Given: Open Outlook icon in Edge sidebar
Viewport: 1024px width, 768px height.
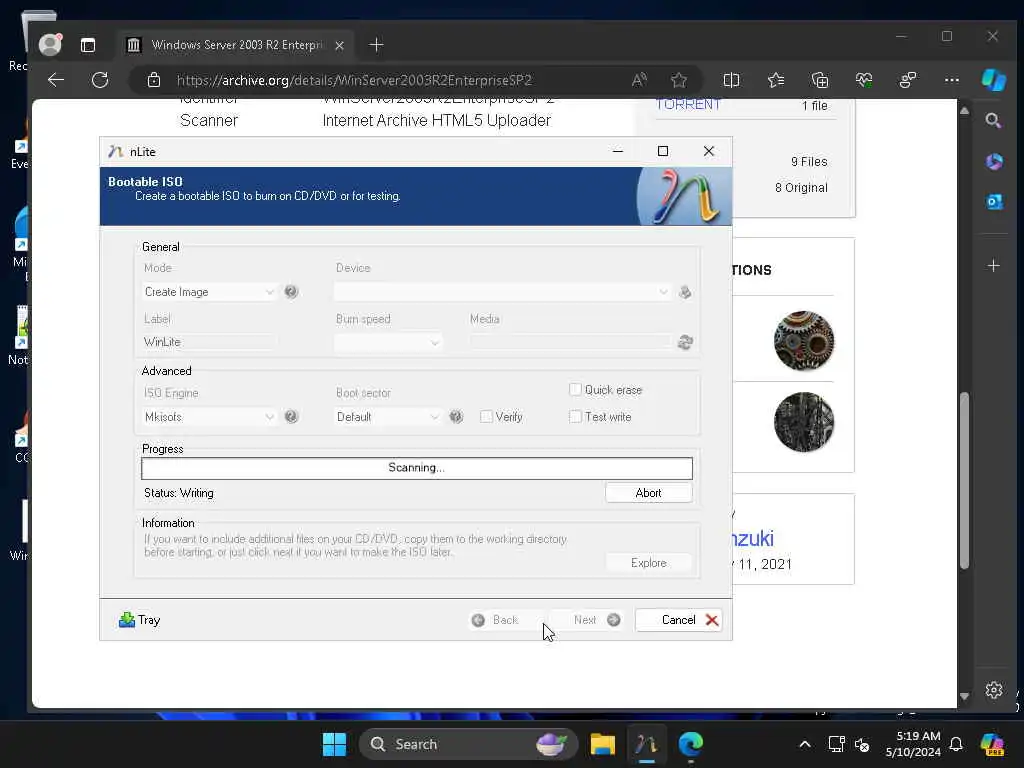Looking at the screenshot, I should point(994,202).
